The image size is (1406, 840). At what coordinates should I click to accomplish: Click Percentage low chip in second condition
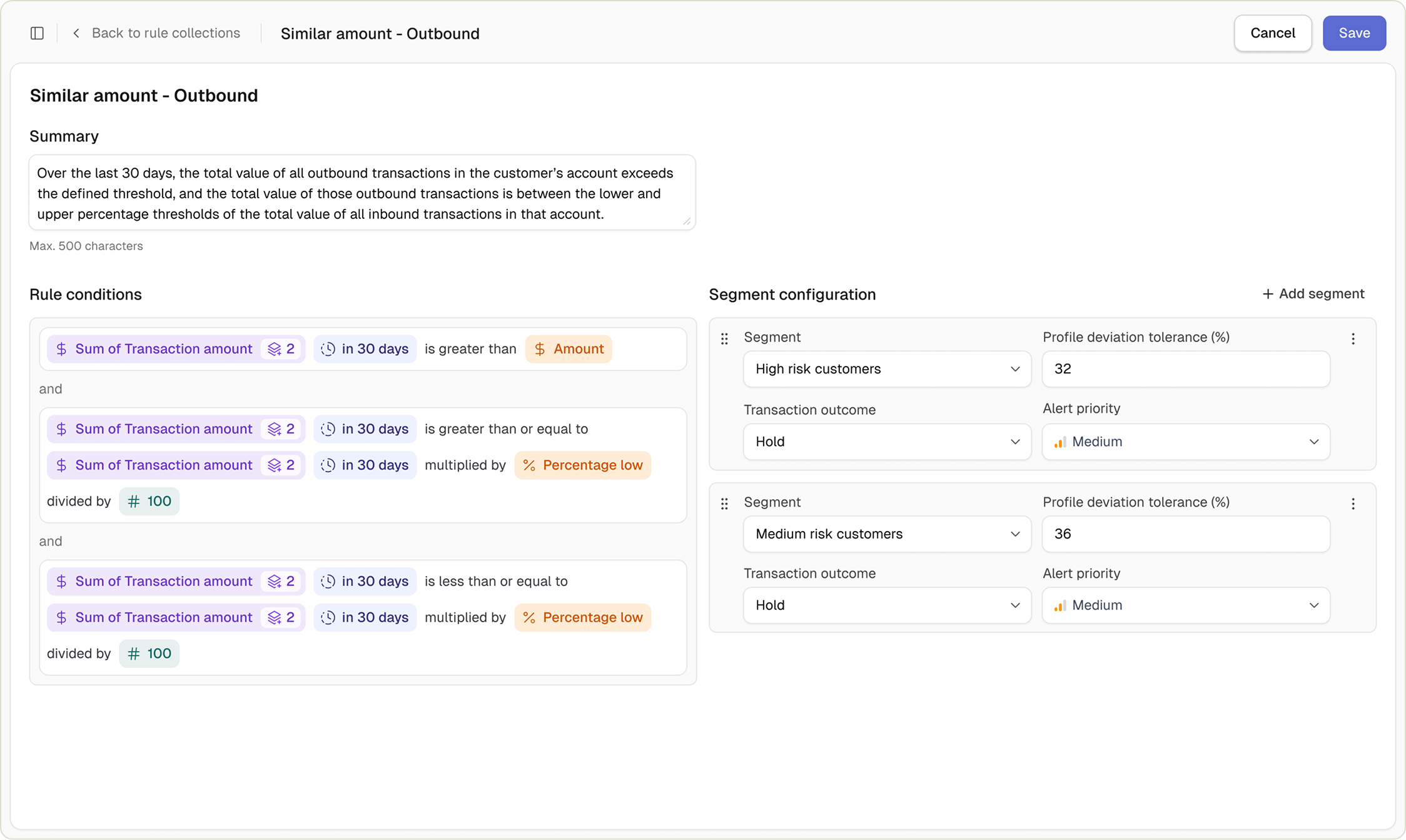pos(583,465)
